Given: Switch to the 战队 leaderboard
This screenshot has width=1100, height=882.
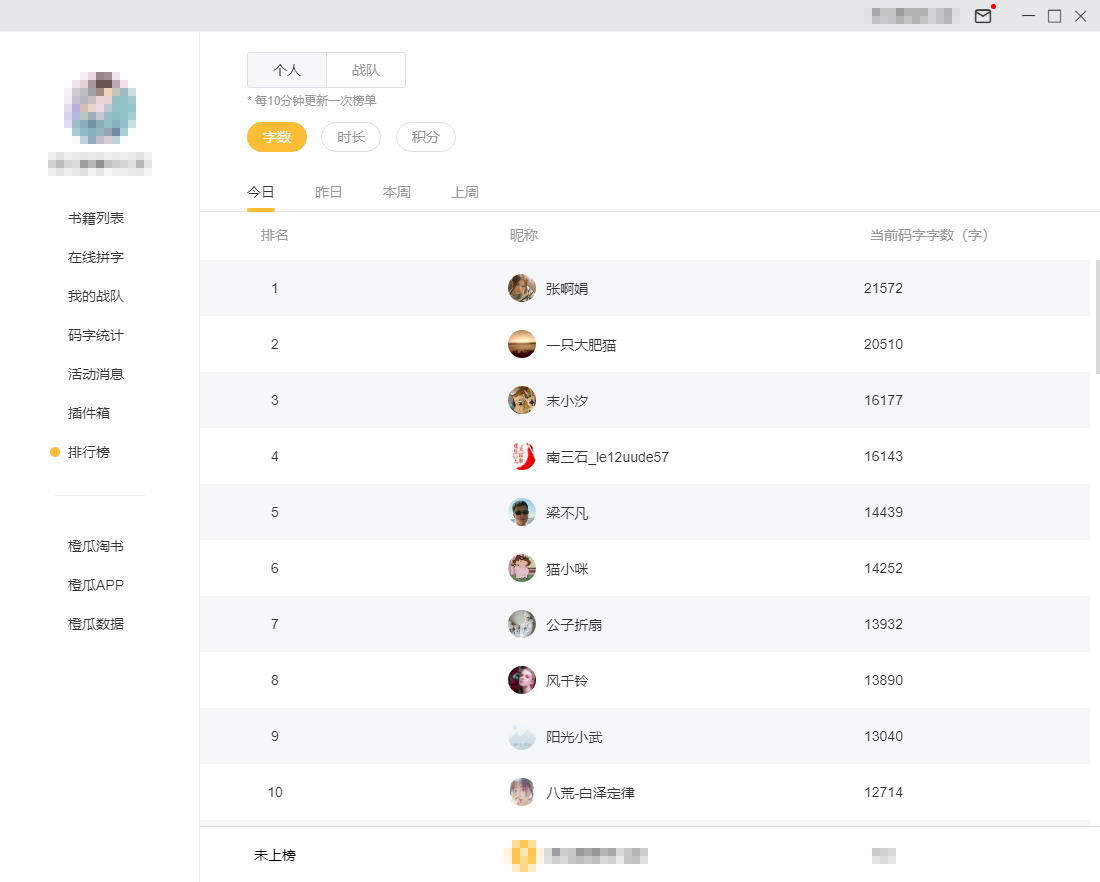Looking at the screenshot, I should (x=366, y=70).
